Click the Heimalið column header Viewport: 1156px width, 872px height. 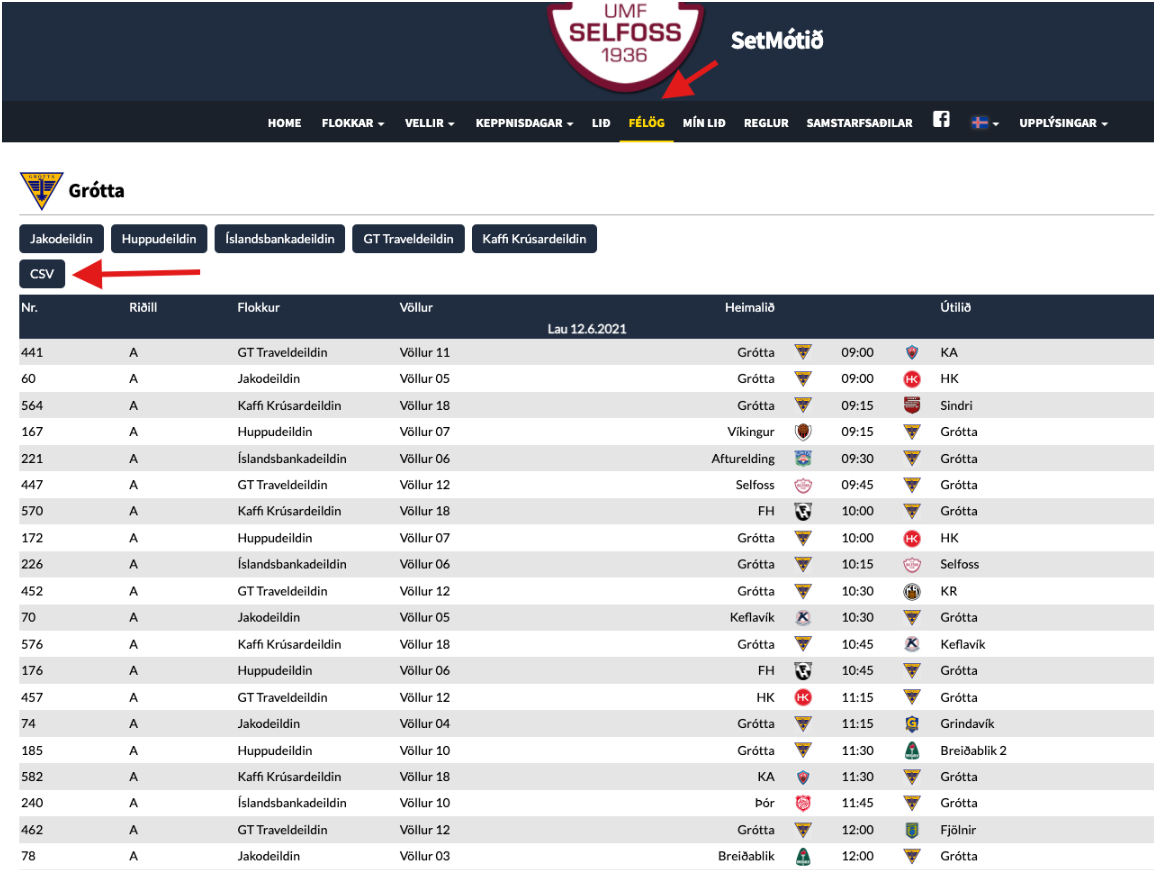pos(749,307)
